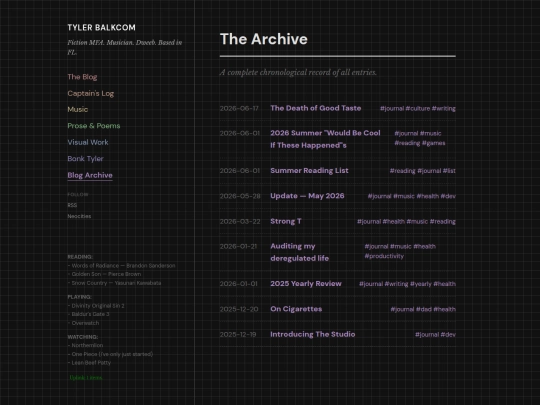Open the On Cigarettes post
This screenshot has width=540, height=405.
click(x=296, y=309)
